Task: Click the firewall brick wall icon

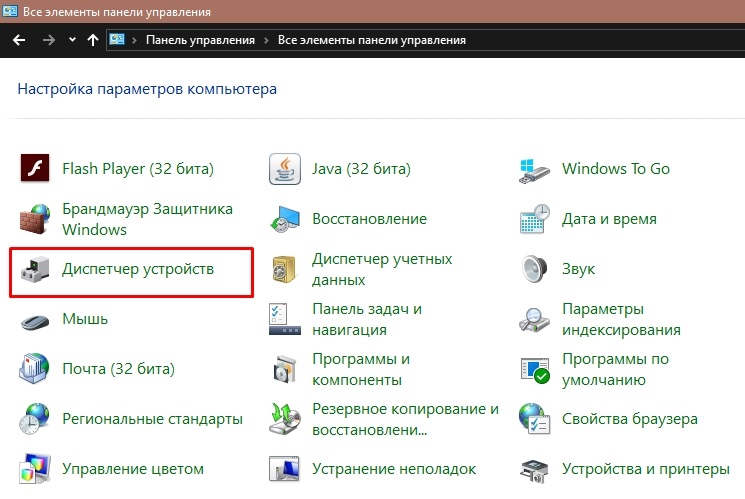Action: coord(35,219)
